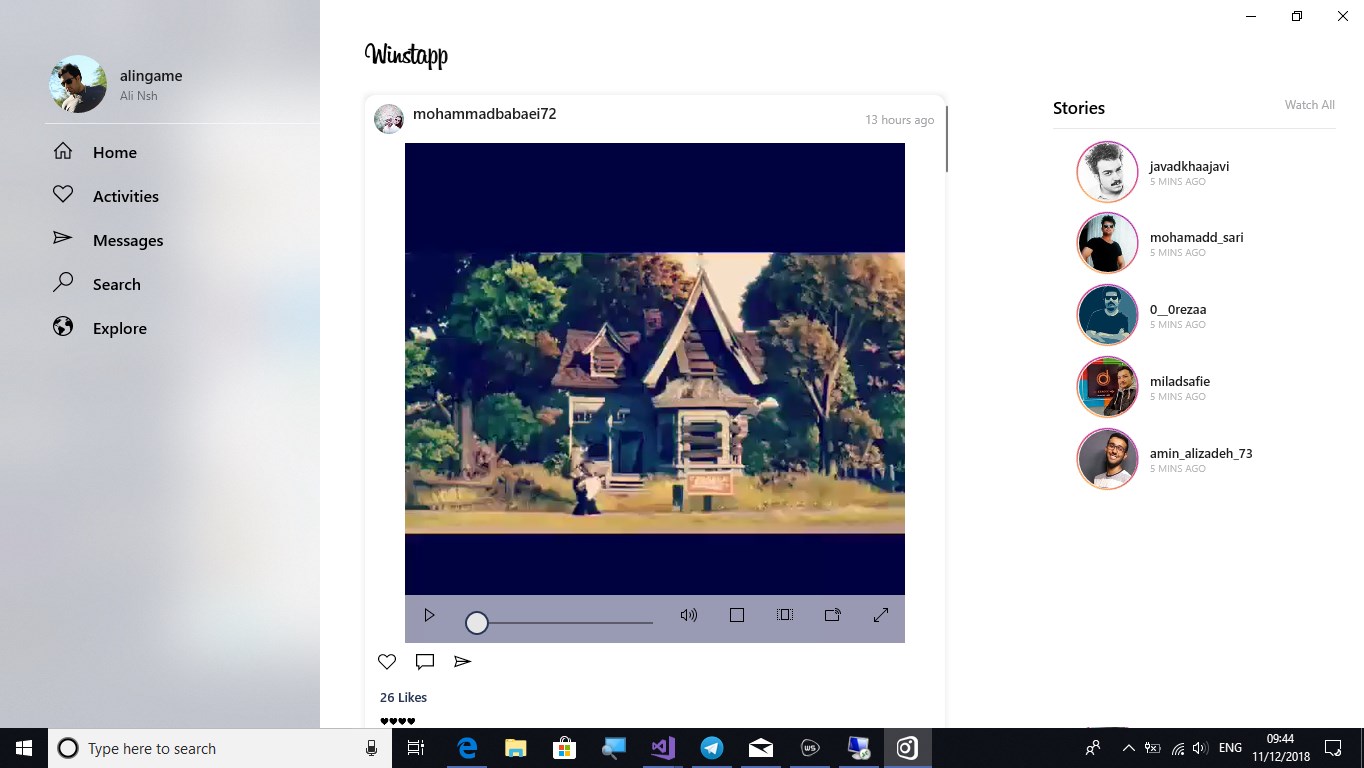Click the feed vertical scrollbar
The image size is (1364, 768).
pos(946,139)
